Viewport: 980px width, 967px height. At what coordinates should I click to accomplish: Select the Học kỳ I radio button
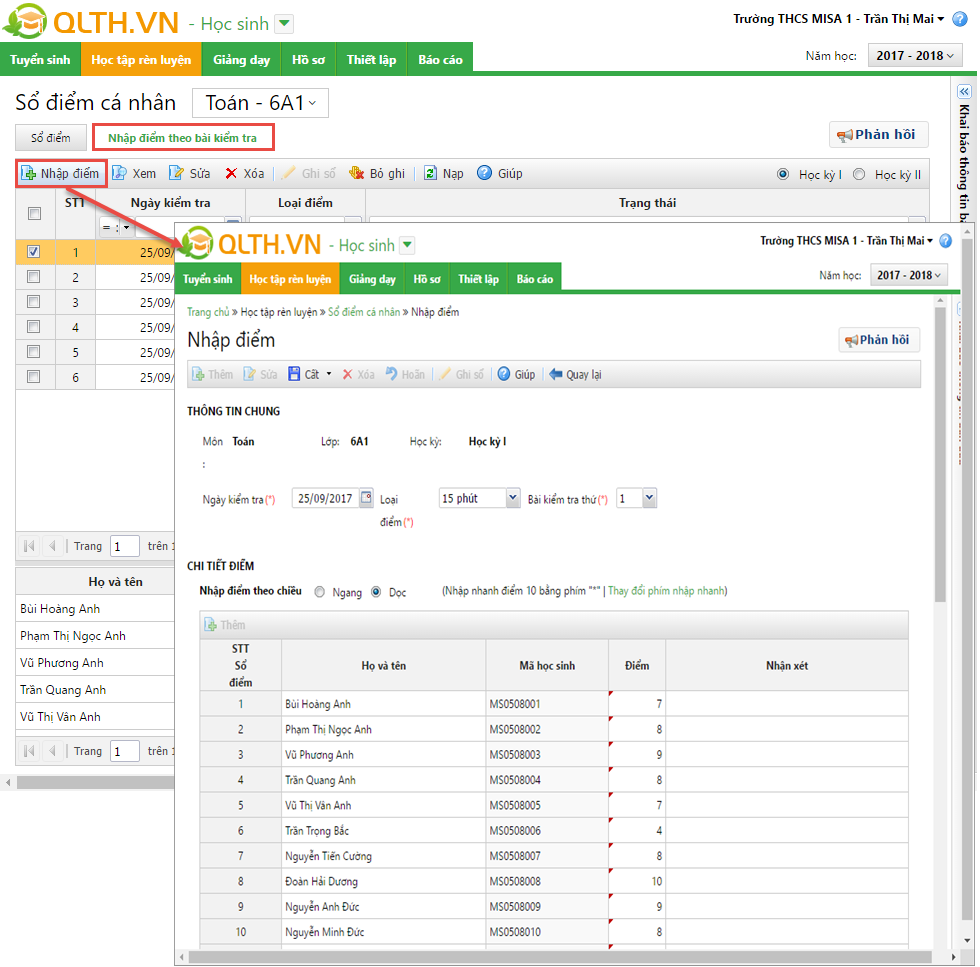click(782, 174)
